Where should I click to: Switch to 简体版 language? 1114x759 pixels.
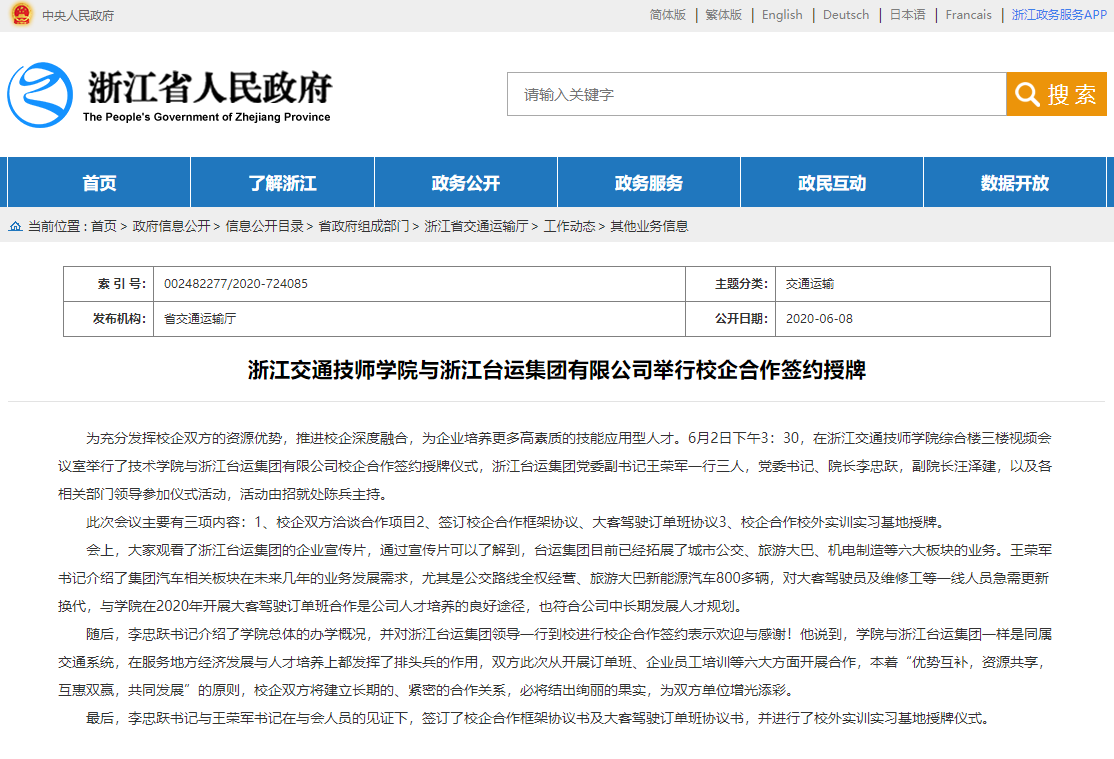(x=668, y=15)
